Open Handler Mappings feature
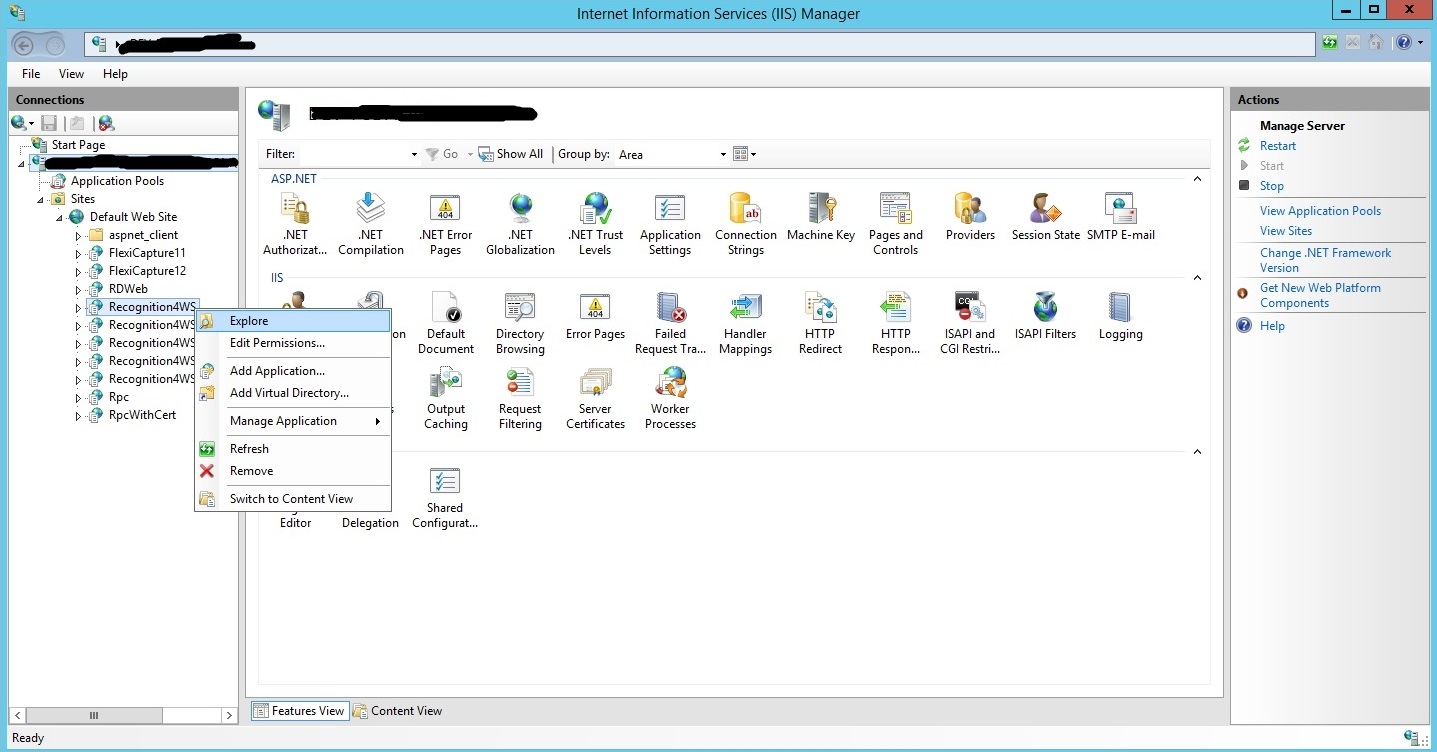The height and width of the screenshot is (752, 1437). click(x=745, y=324)
